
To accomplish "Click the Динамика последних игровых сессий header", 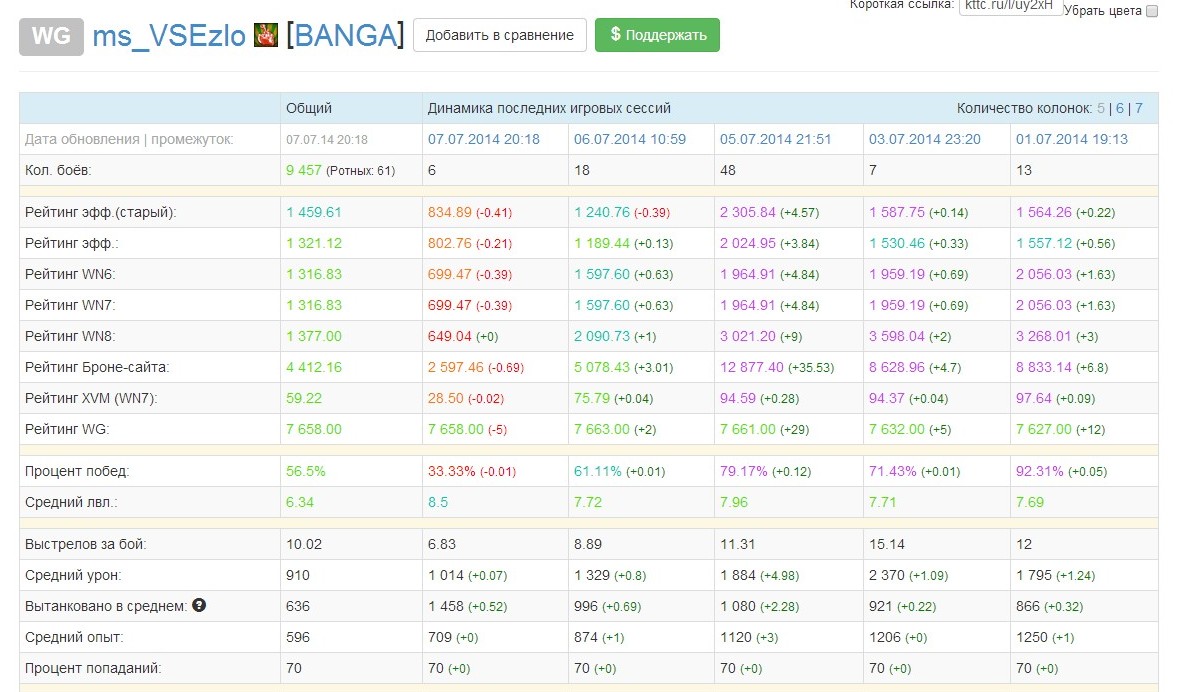I will click(549, 108).
